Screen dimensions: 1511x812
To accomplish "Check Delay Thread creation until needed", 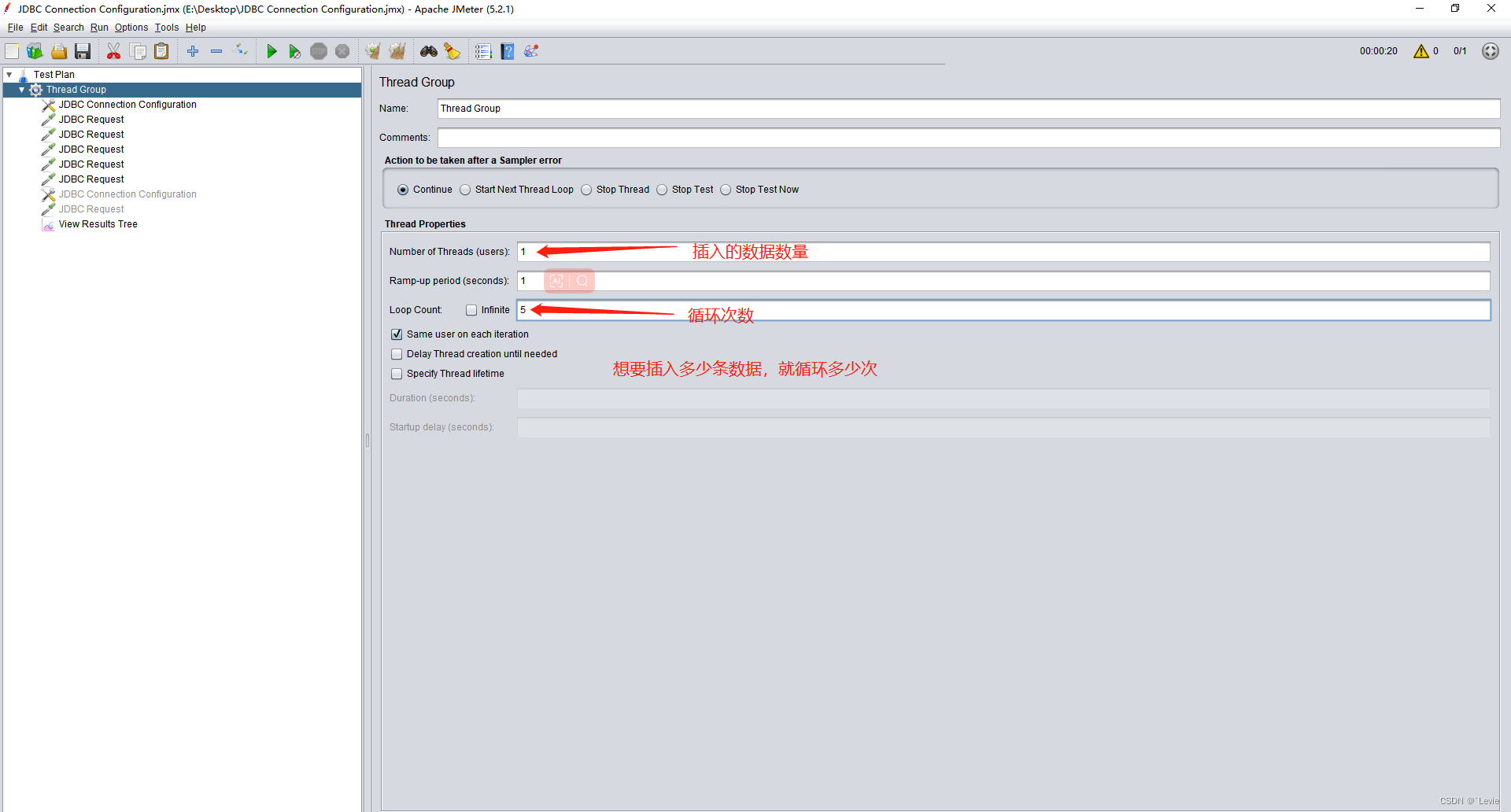I will tap(397, 353).
